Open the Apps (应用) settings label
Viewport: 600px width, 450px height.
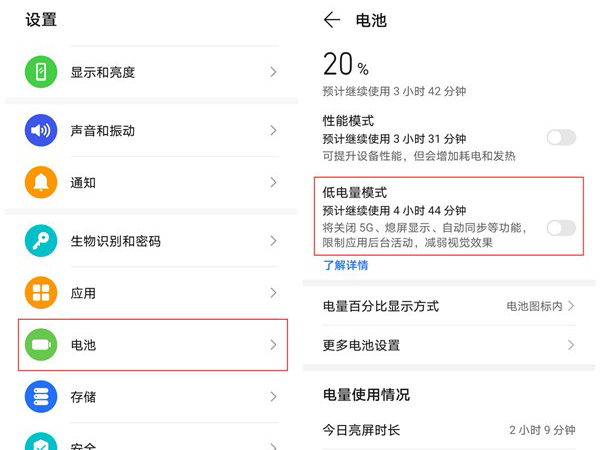(x=83, y=293)
